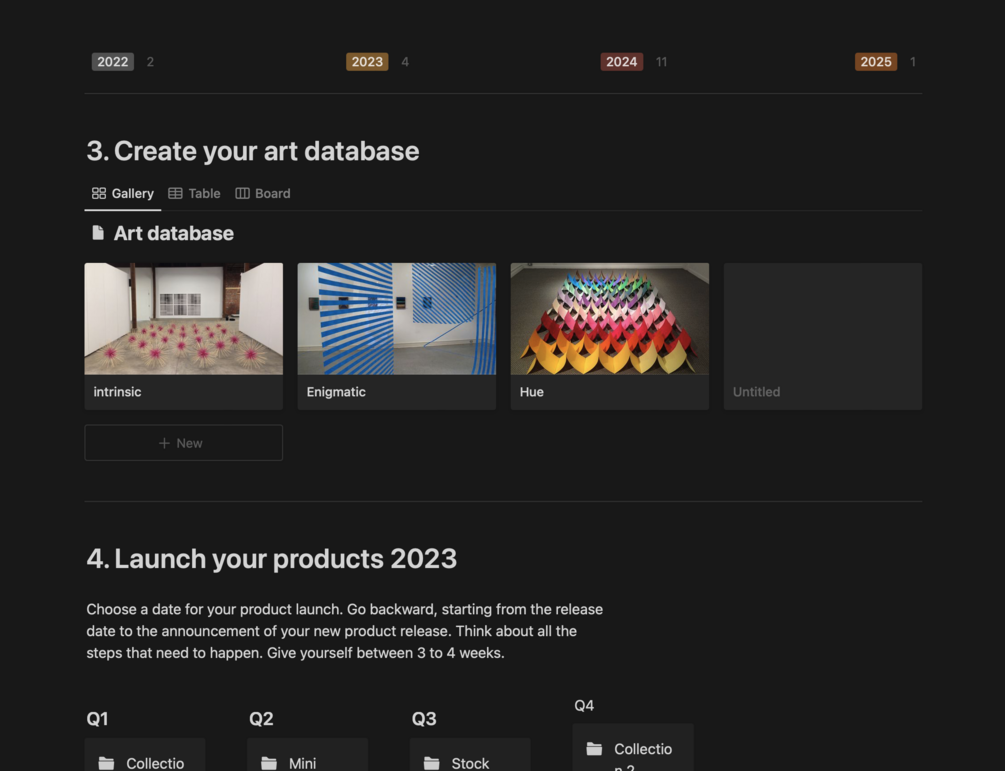Open the Art database page title link

click(174, 233)
